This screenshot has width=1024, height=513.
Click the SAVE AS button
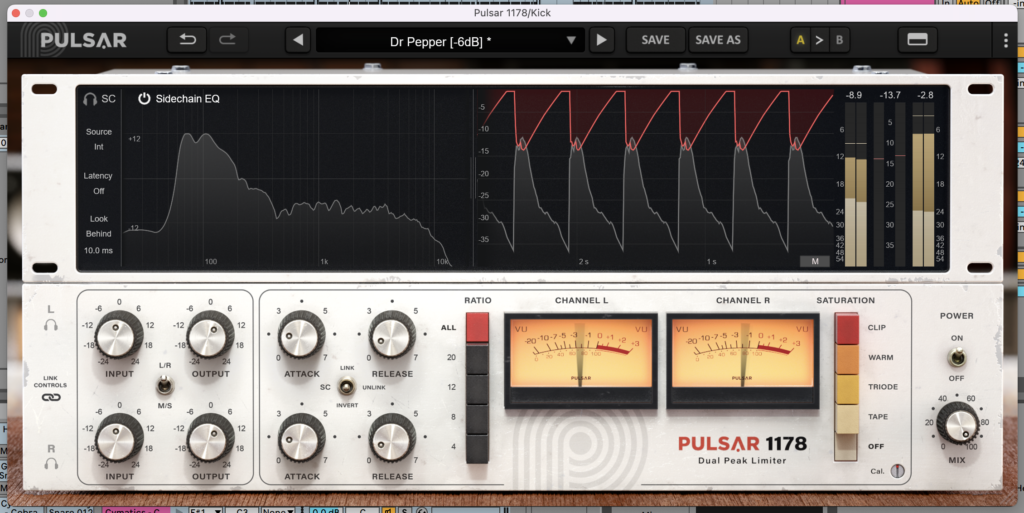[x=718, y=40]
